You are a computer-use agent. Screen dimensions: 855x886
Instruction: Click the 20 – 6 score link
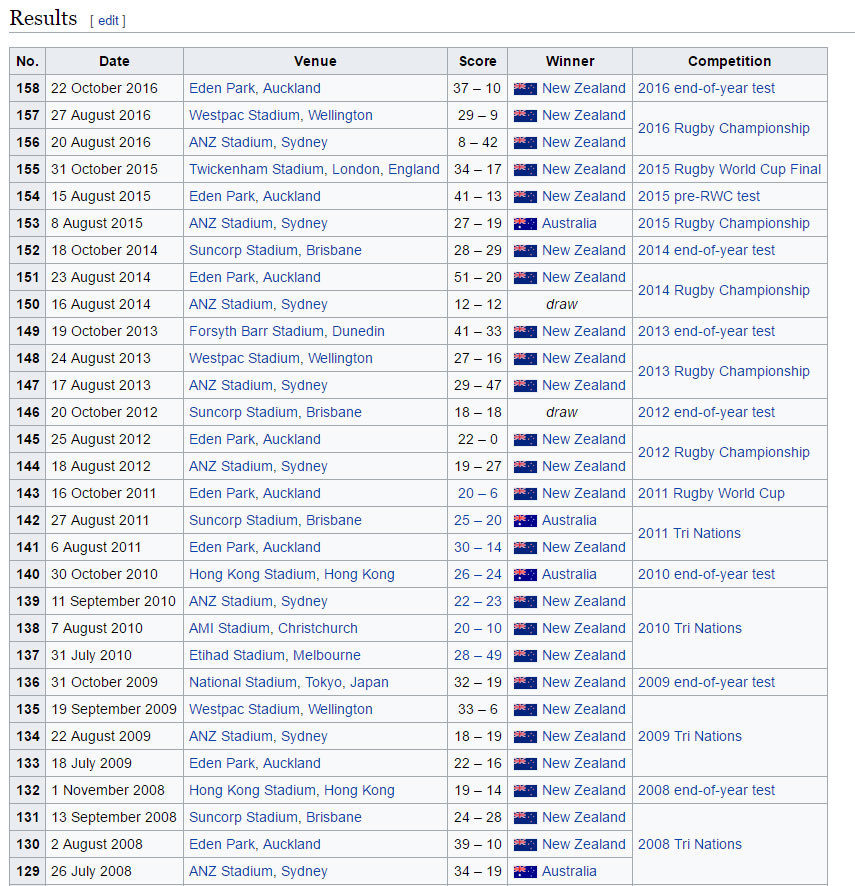coord(476,493)
